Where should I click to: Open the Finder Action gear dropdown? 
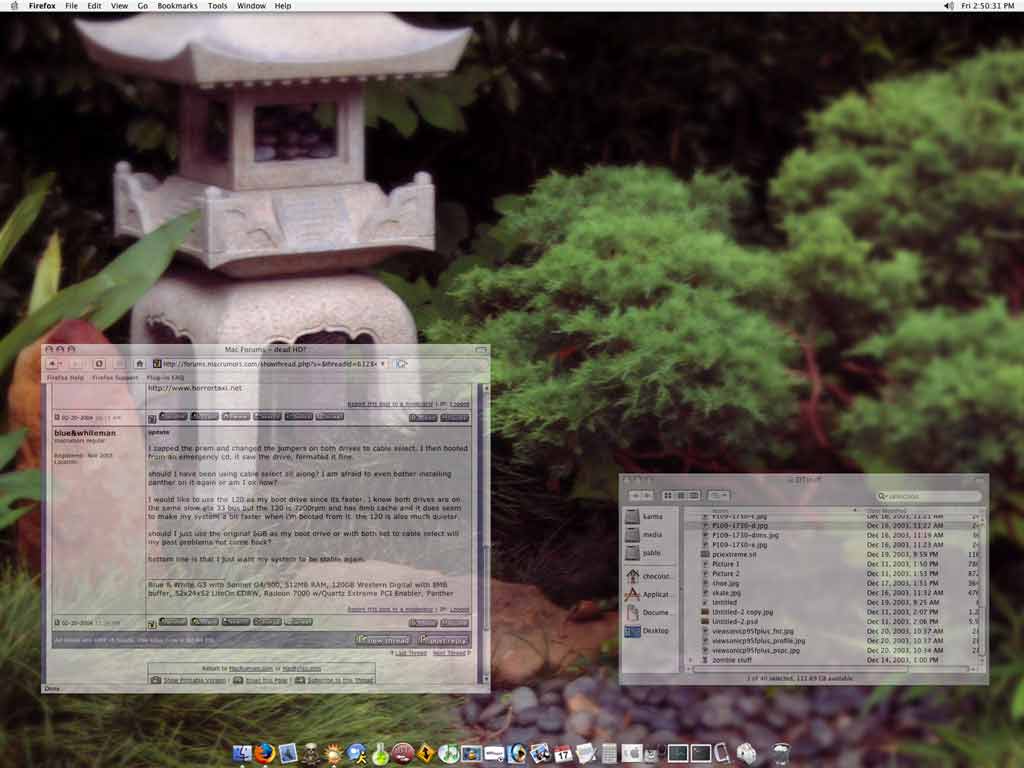pyautogui.click(x=718, y=496)
